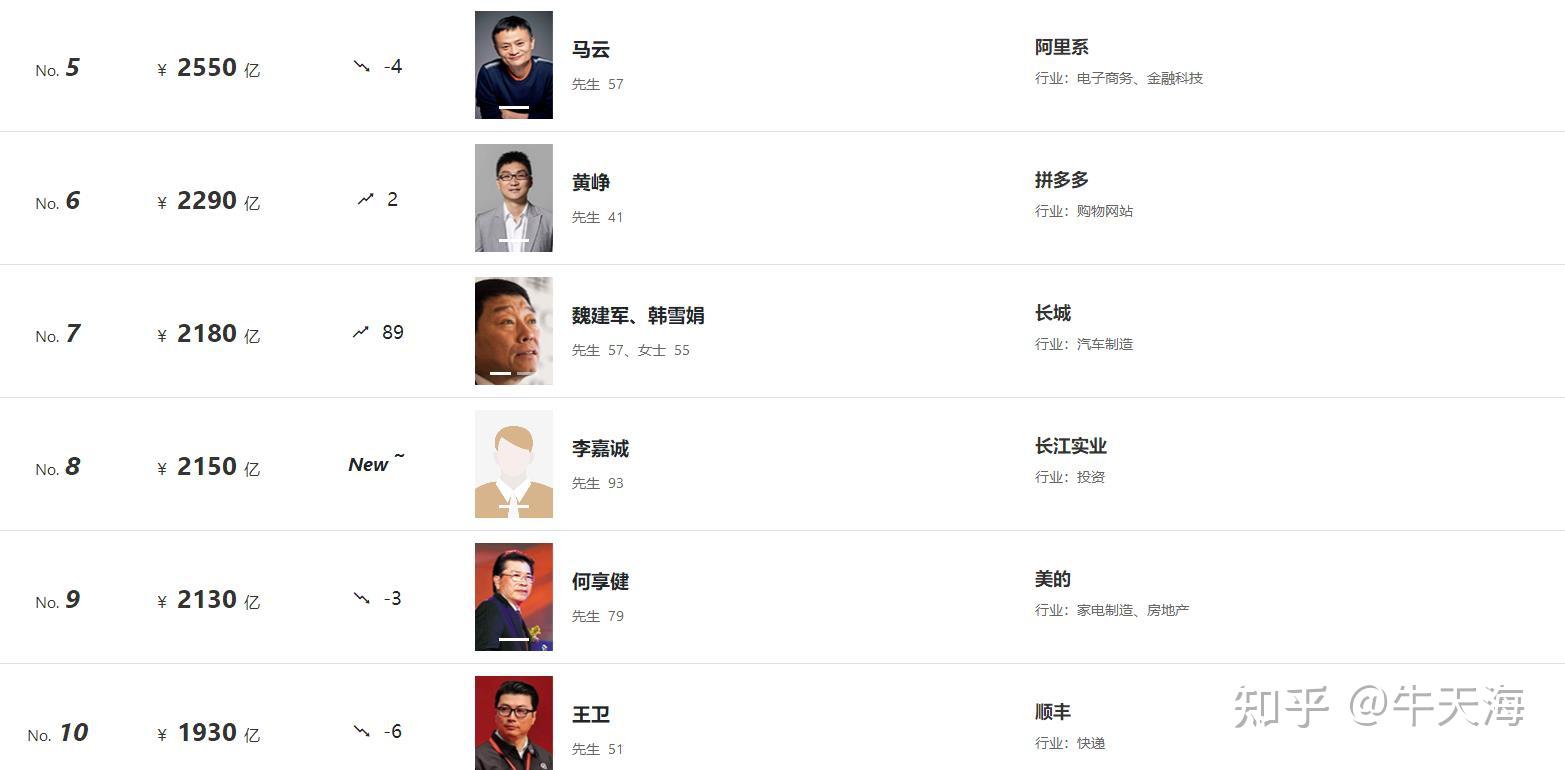Click He Xiangjian's (何享健) portrait photo

pyautogui.click(x=513, y=597)
